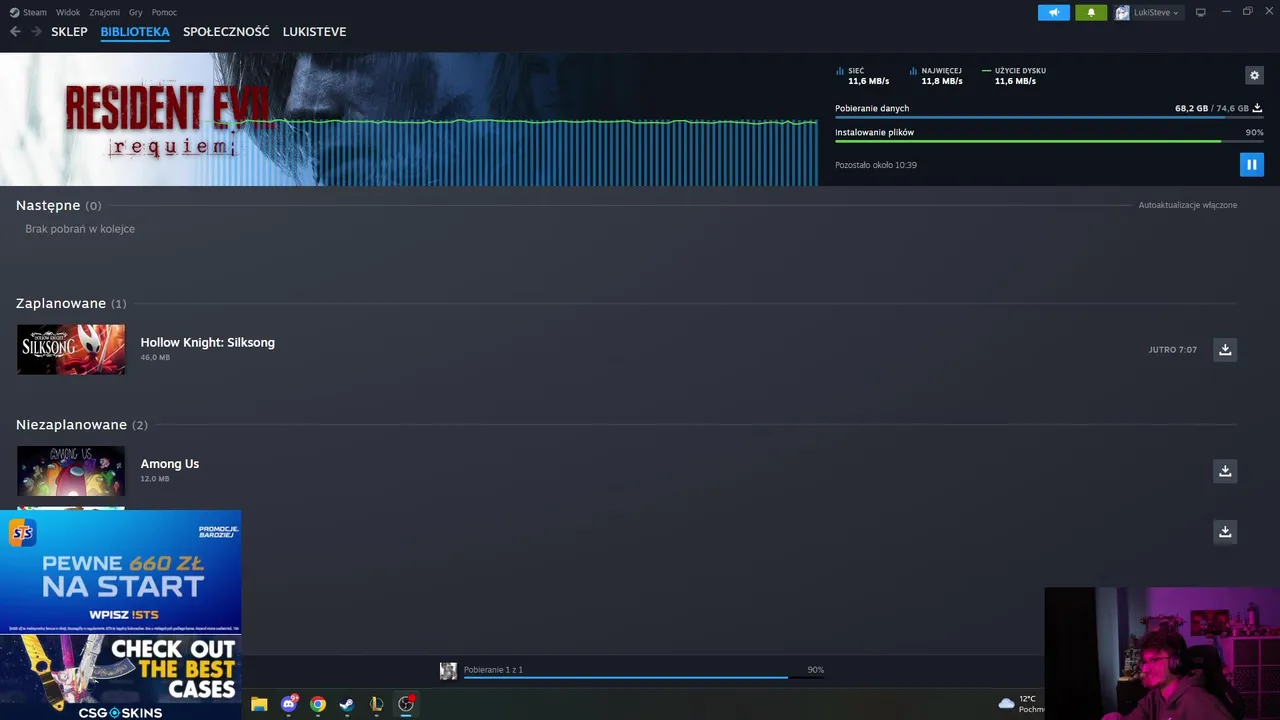The height and width of the screenshot is (720, 1280).
Task: Click Autoaktualizacje włączone label
Action: click(1188, 205)
